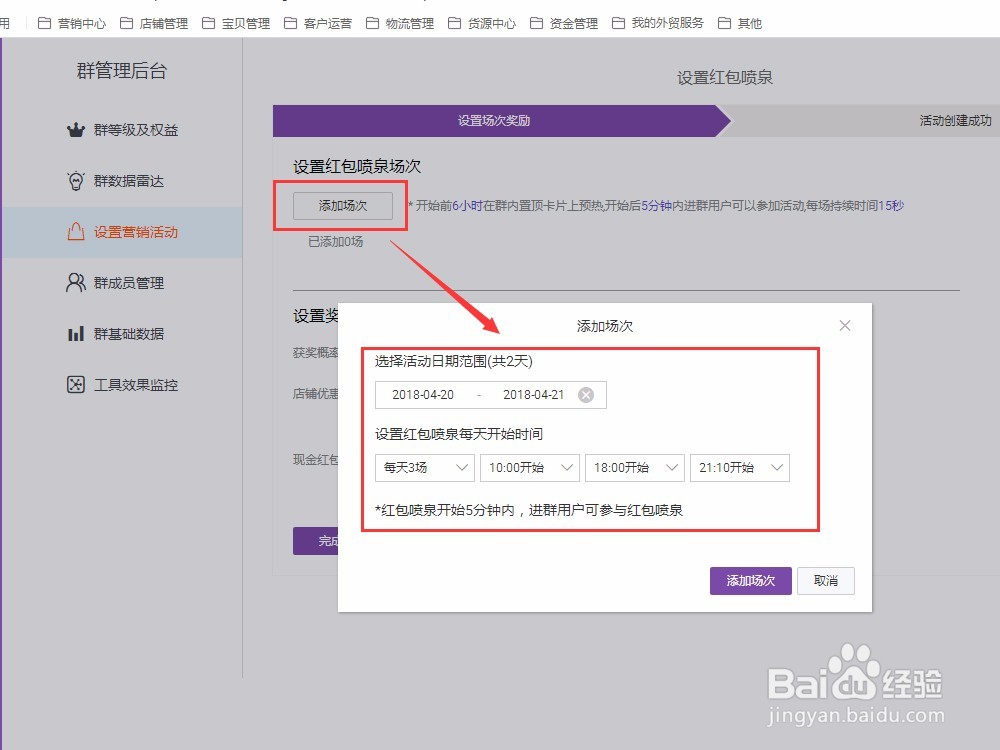Change the 21:10开始 time selection
The image size is (1000, 750).
[x=739, y=467]
